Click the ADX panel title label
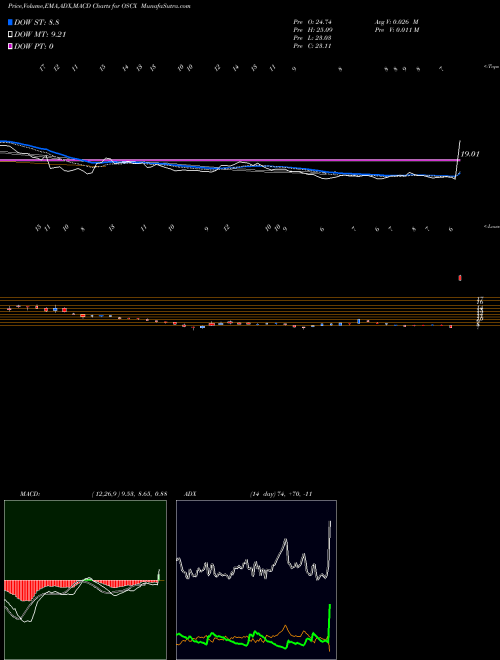Image resolution: width=500 pixels, height=660 pixels. [191, 494]
